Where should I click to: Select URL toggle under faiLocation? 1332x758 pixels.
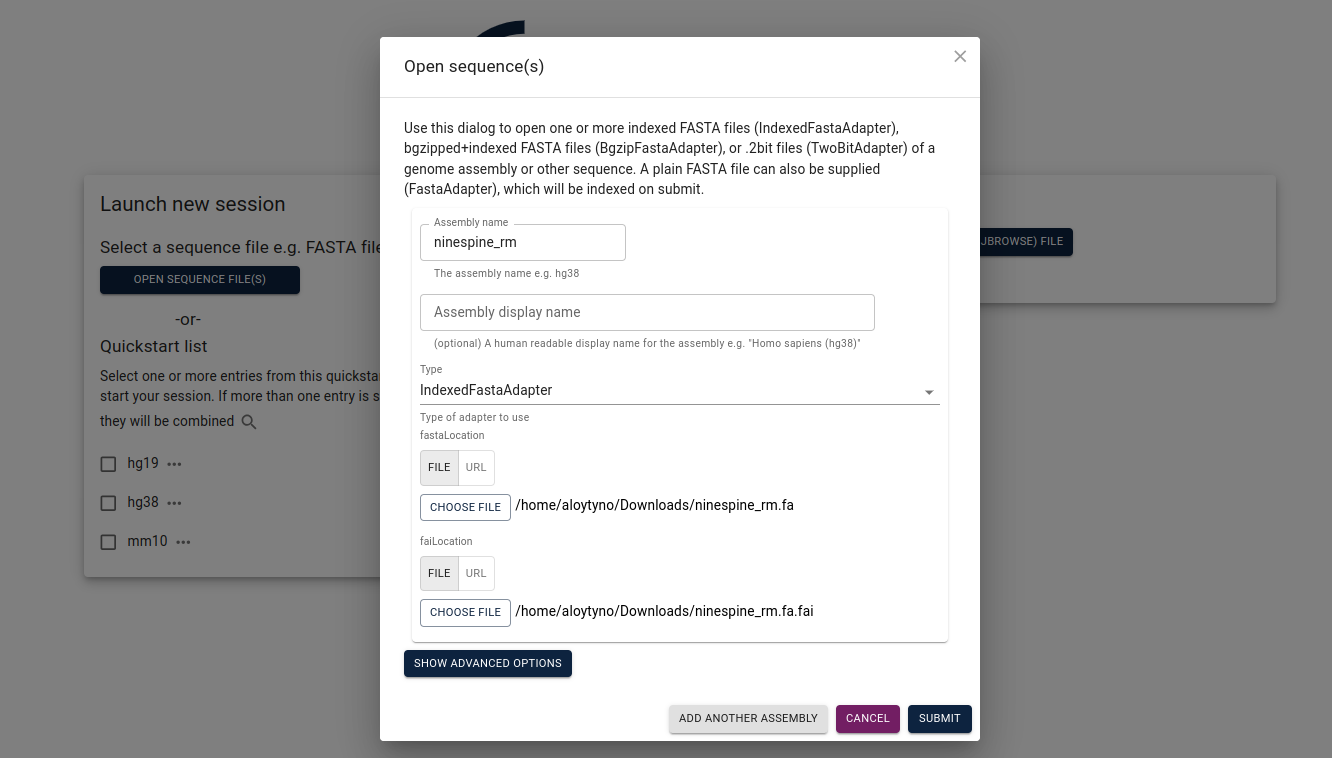pyautogui.click(x=476, y=574)
